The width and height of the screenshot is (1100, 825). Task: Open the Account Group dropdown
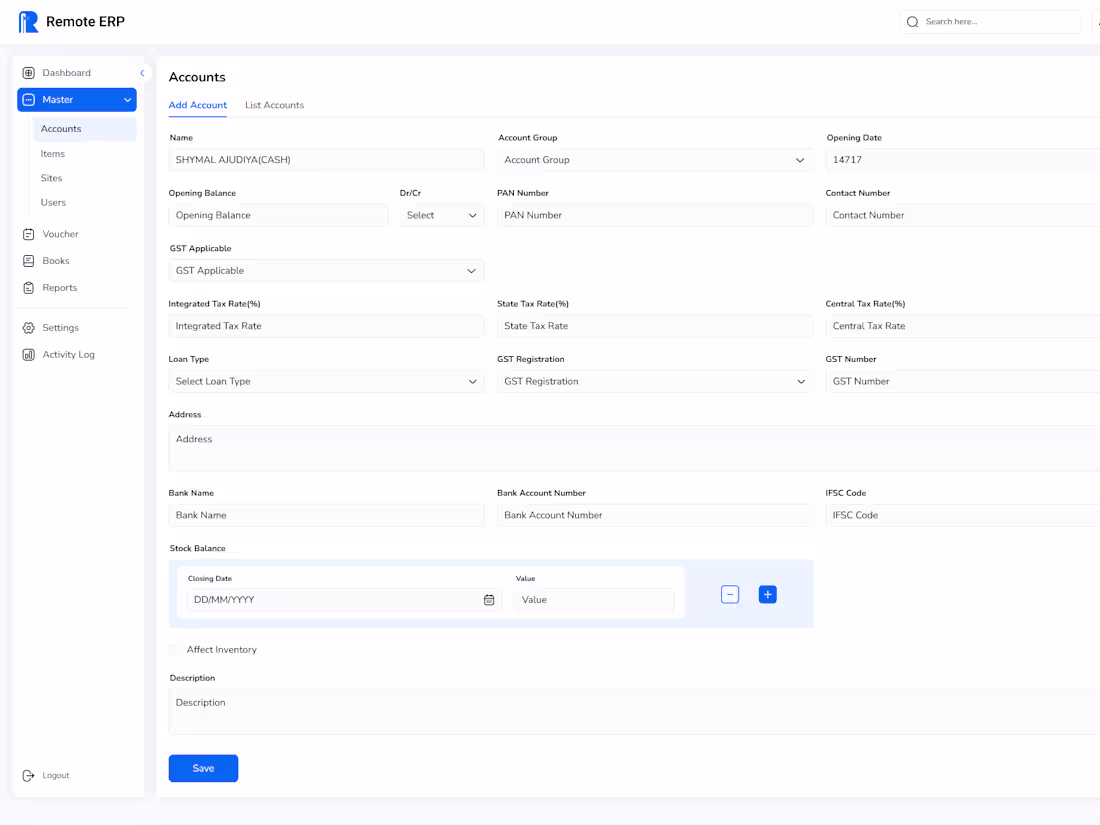[655, 160]
